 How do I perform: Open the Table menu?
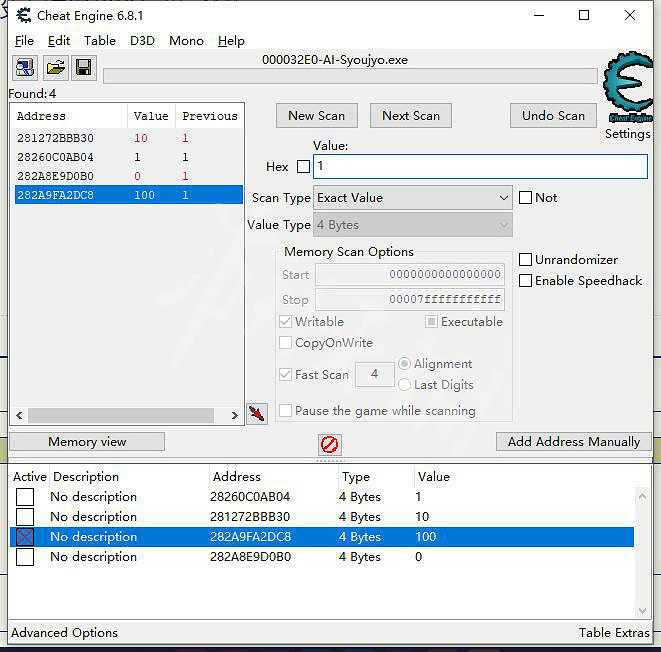click(x=99, y=41)
